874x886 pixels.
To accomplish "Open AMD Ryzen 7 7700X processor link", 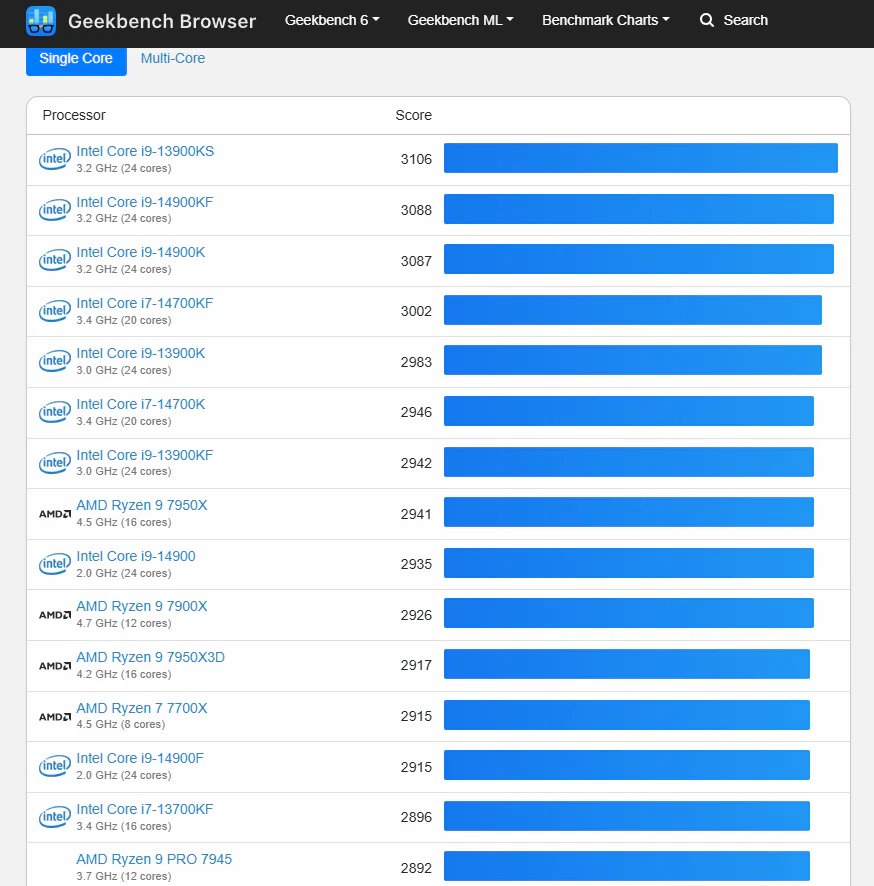I will click(x=142, y=708).
